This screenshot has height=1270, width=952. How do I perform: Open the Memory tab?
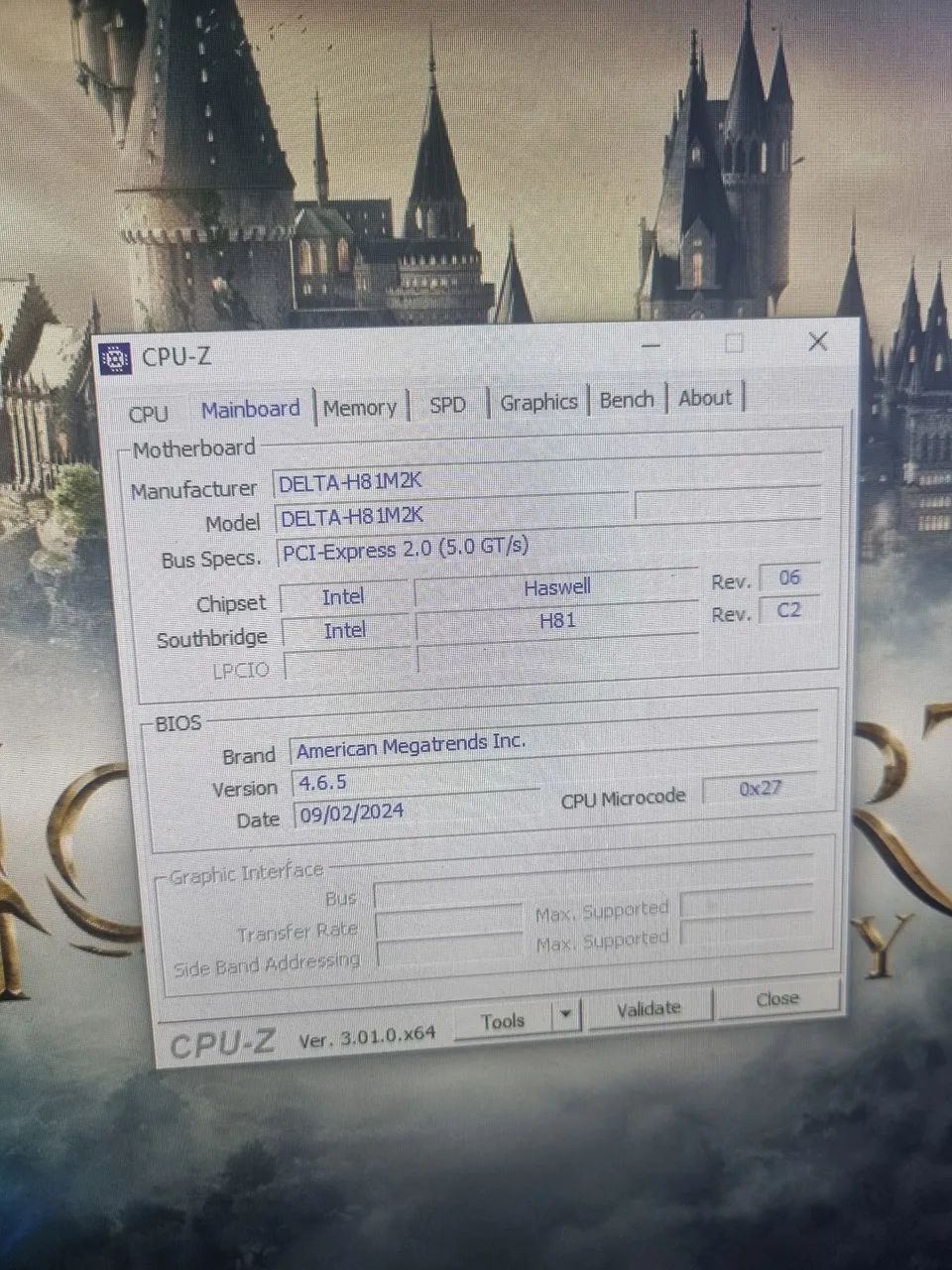click(x=360, y=408)
